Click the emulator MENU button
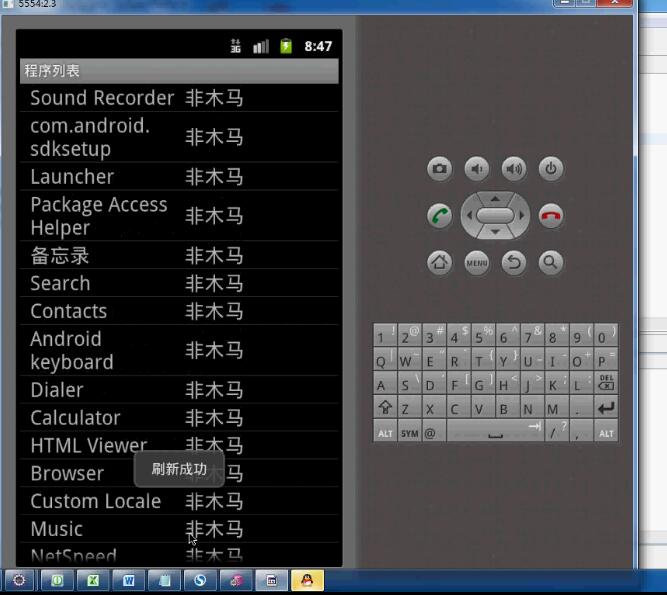 pyautogui.click(x=477, y=262)
